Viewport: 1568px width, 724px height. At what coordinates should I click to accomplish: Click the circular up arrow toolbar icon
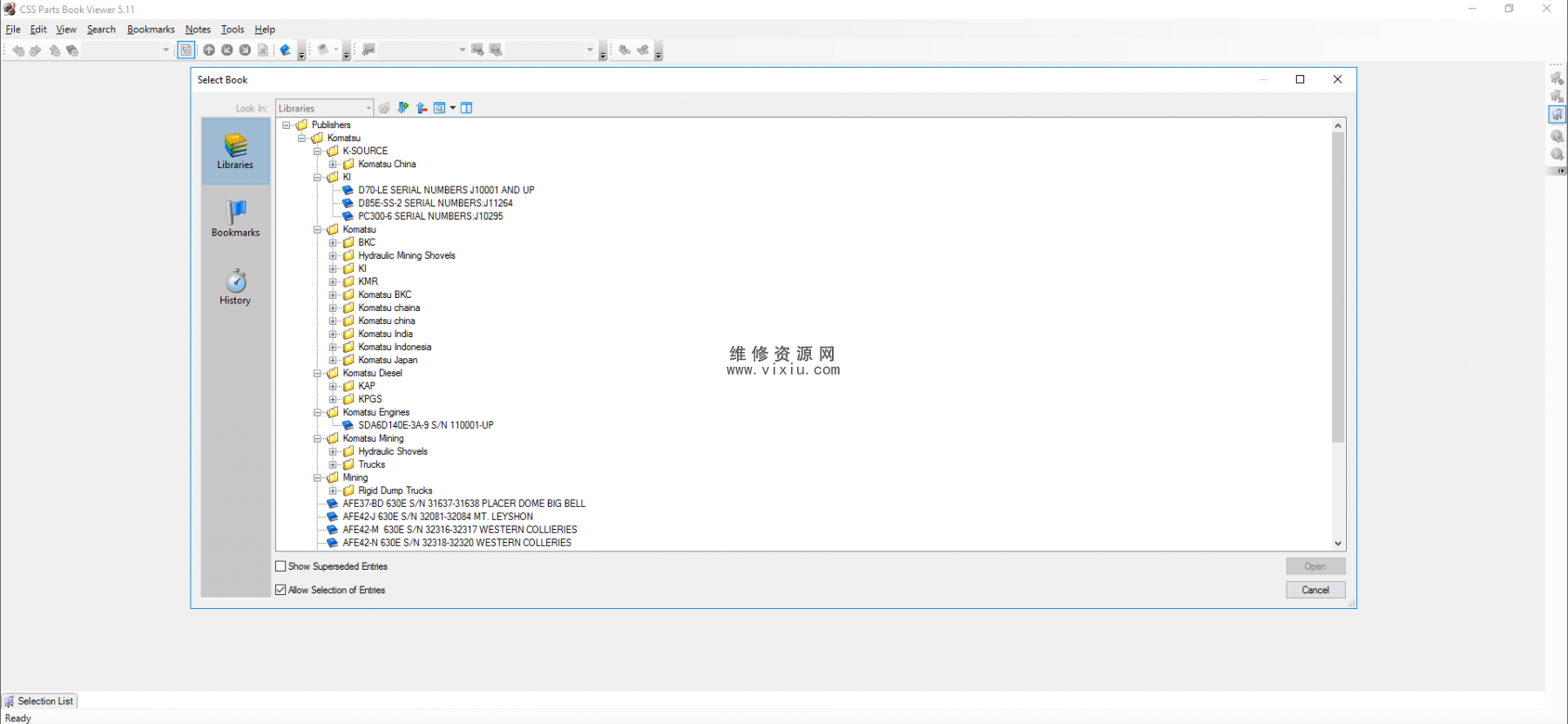point(209,51)
